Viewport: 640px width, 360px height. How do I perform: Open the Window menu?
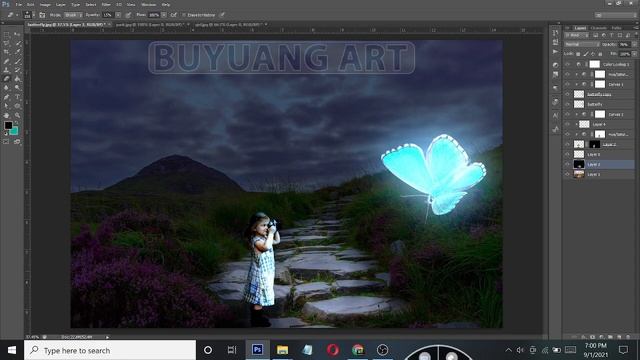[x=149, y=4]
